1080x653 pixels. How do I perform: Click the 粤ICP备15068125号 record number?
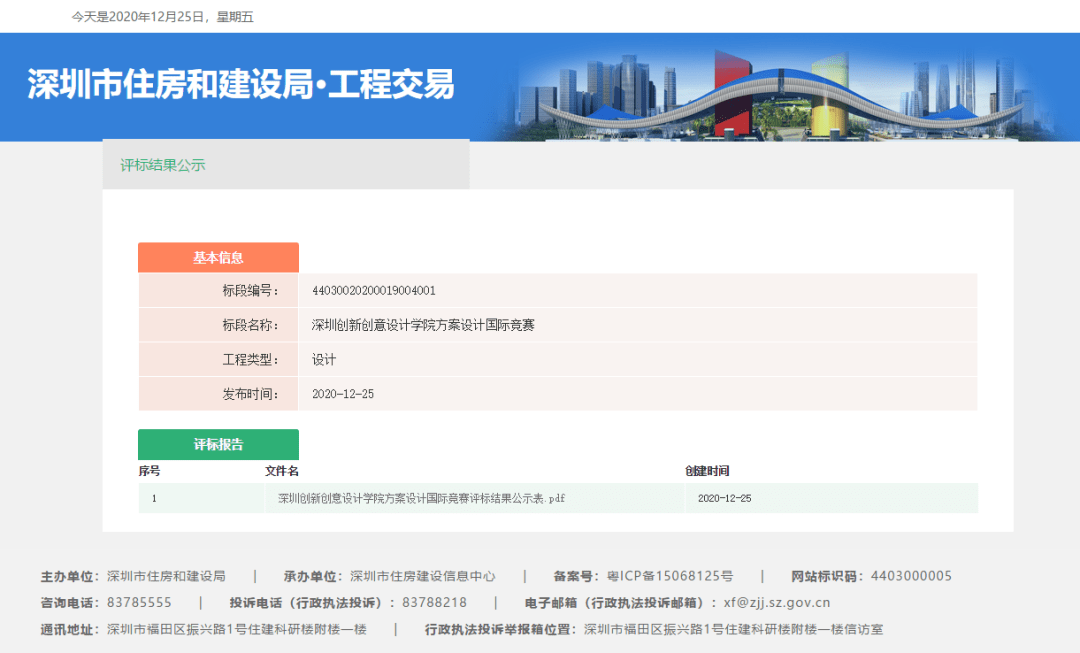(670, 576)
